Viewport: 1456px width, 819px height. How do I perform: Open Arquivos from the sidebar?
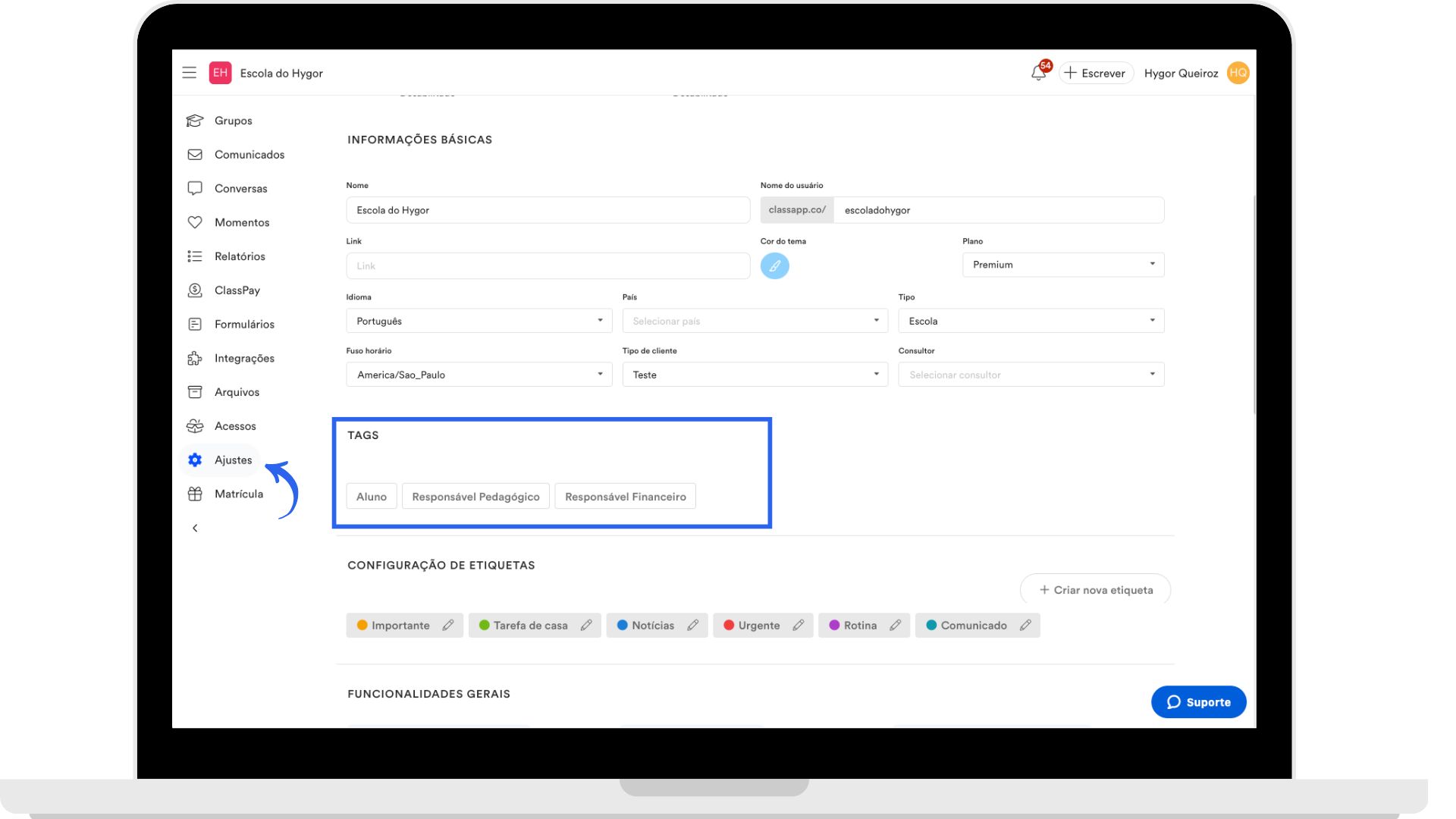click(x=237, y=392)
